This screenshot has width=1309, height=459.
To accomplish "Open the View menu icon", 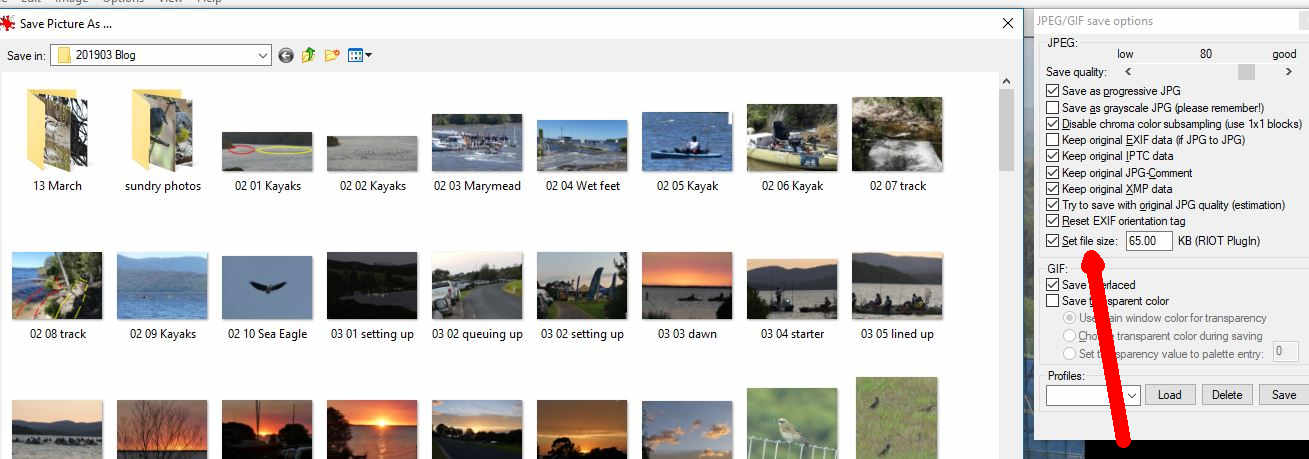I will (x=359, y=55).
